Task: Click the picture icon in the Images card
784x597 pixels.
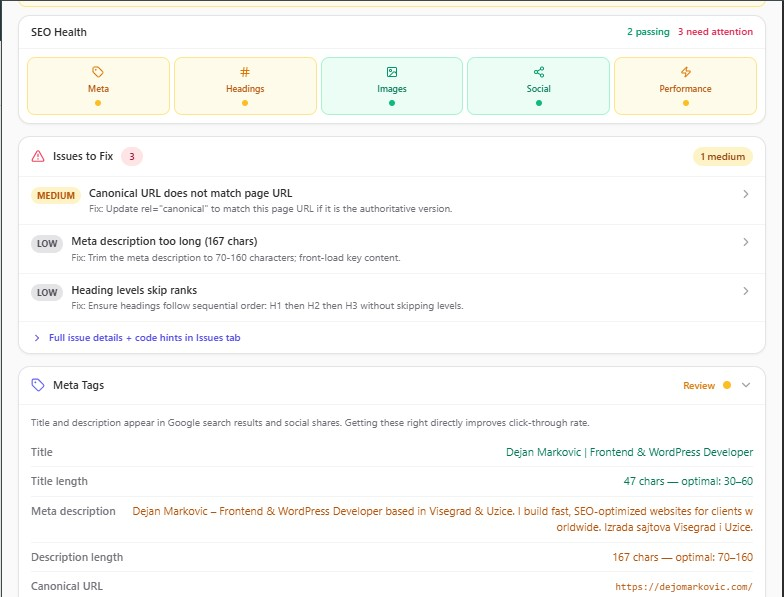Action: pos(392,72)
